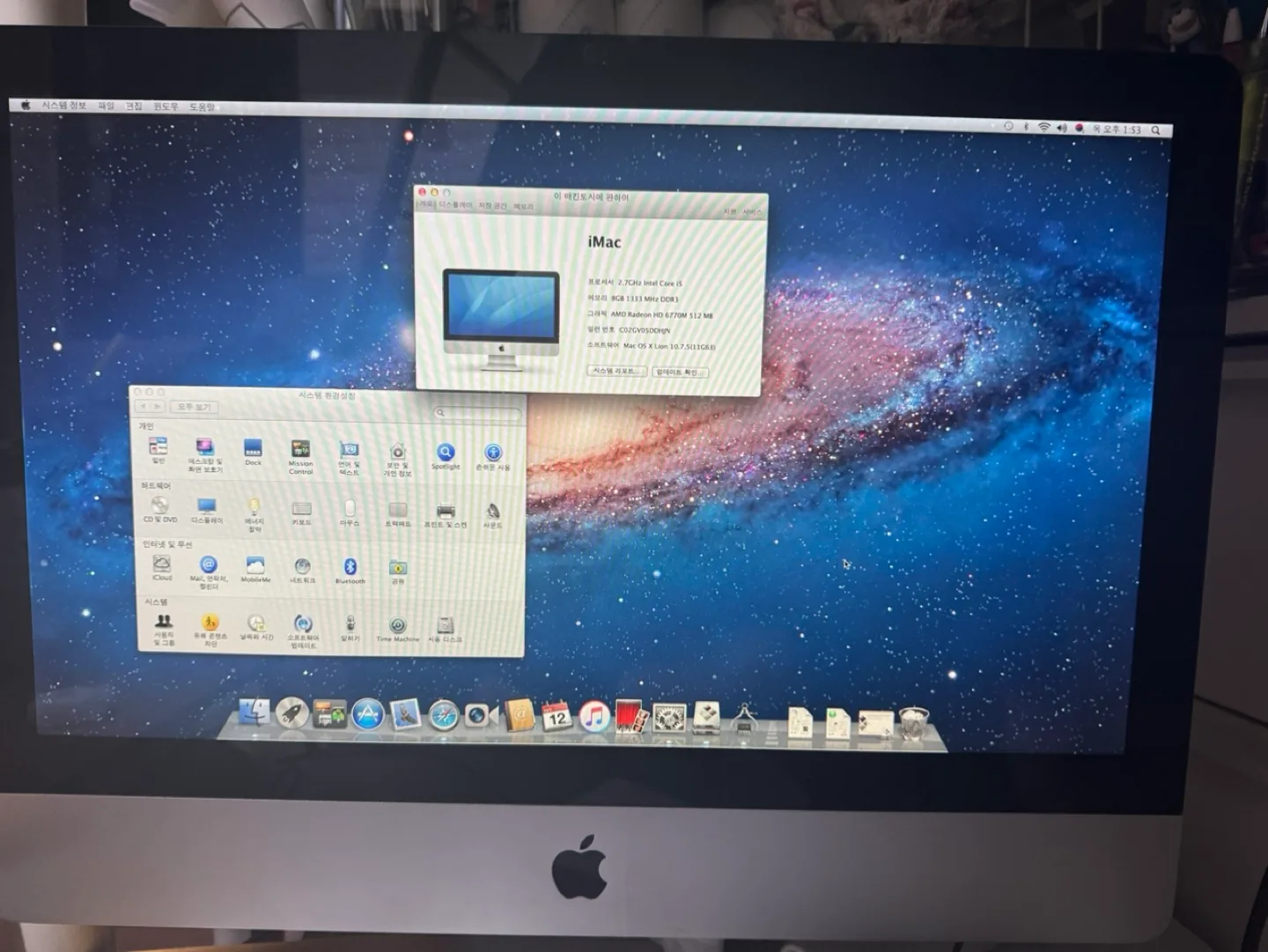1268x952 pixels.
Task: Open Mission Control preferences
Action: click(x=300, y=456)
